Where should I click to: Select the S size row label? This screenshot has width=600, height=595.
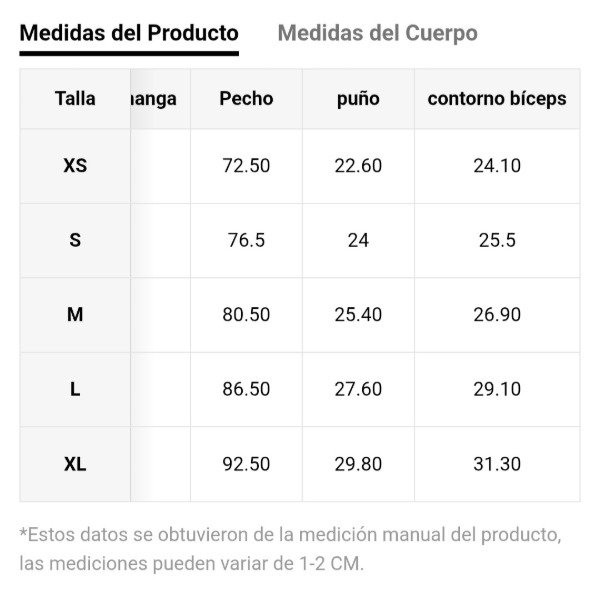pos(75,240)
